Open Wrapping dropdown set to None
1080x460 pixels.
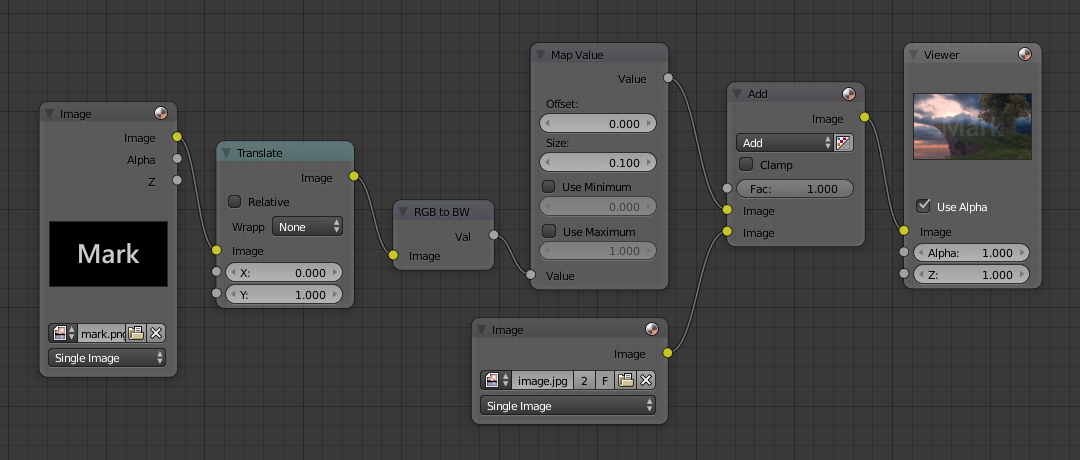(x=307, y=227)
